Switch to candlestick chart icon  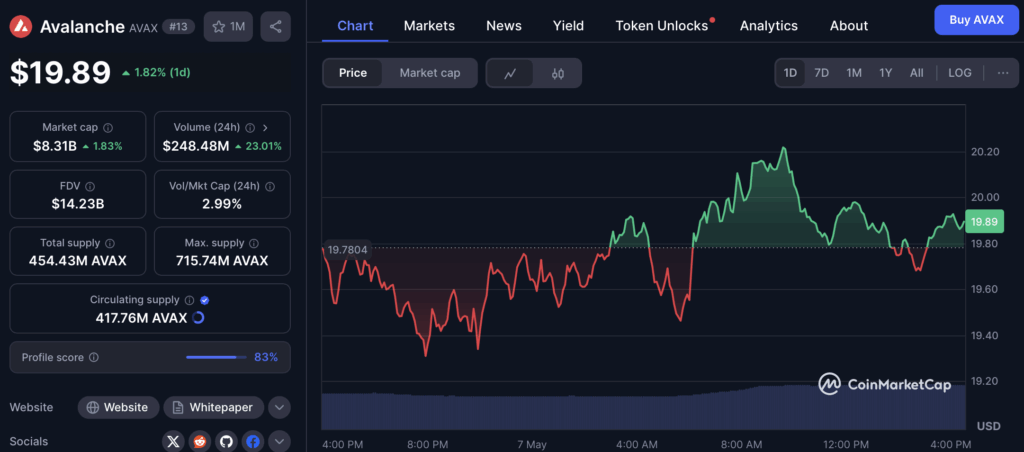pos(558,73)
